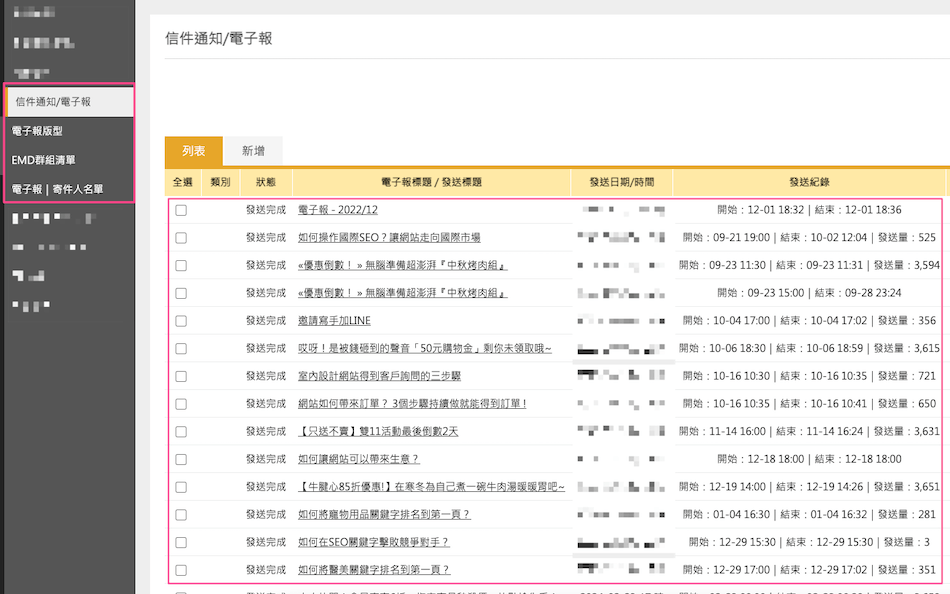
Task: Open 信件通知/電子報 sidebar item
Action: tap(53, 102)
